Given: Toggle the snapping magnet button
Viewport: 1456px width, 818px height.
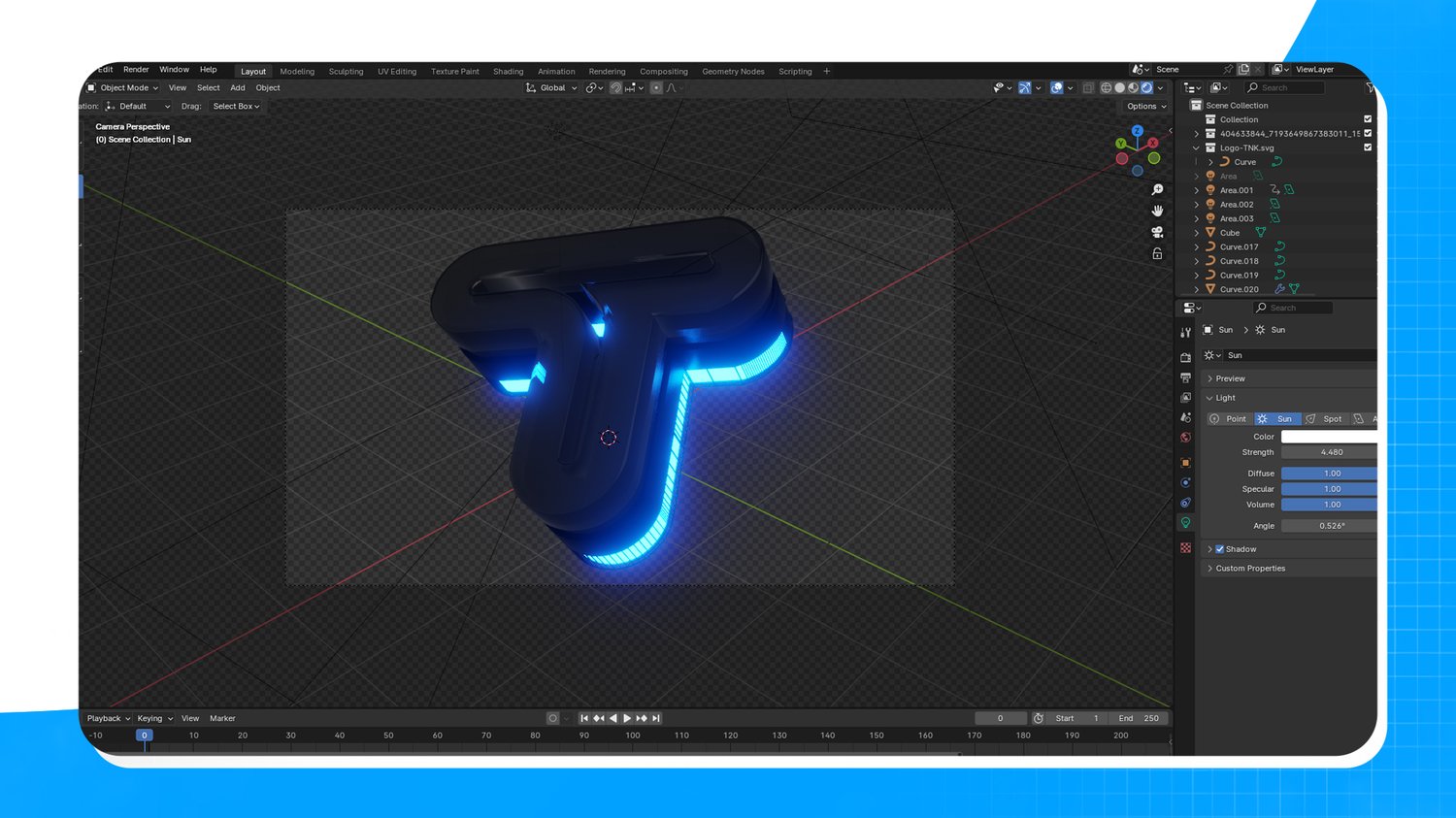Looking at the screenshot, I should (615, 87).
